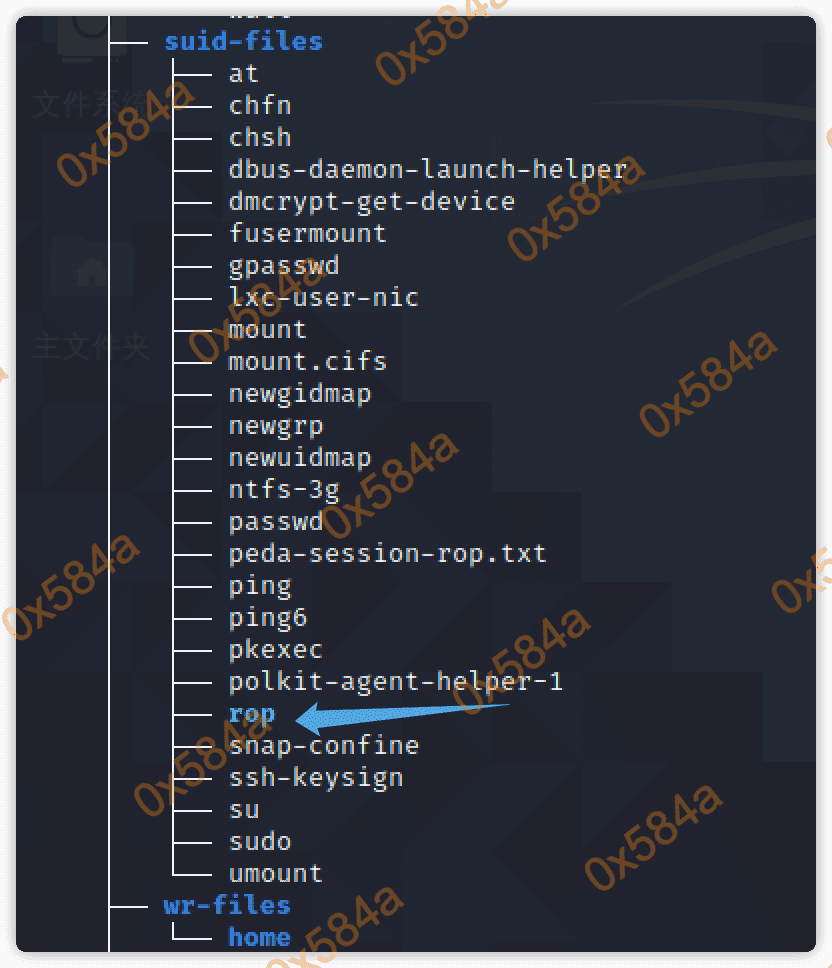The image size is (832, 968).
Task: Click the wr-files directory name
Action: click(x=227, y=906)
